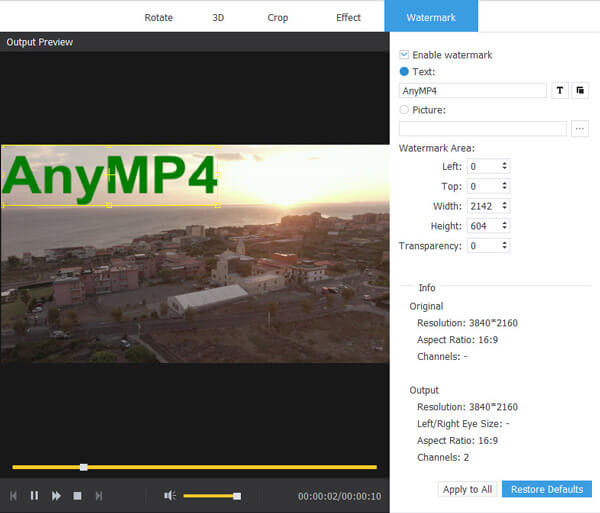Select the Picture watermark radio option
The image size is (600, 513).
[x=404, y=110]
